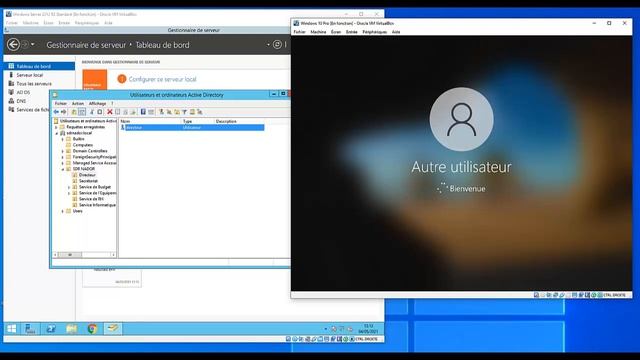Click Configurer ce serveur local link
Screen dimensions: 640x360
click(162, 79)
